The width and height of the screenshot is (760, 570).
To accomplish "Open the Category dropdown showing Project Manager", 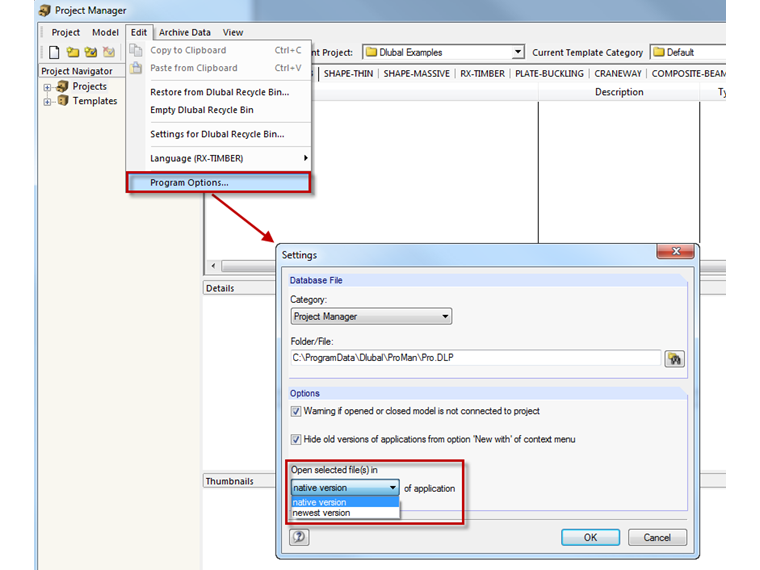I will point(371,317).
